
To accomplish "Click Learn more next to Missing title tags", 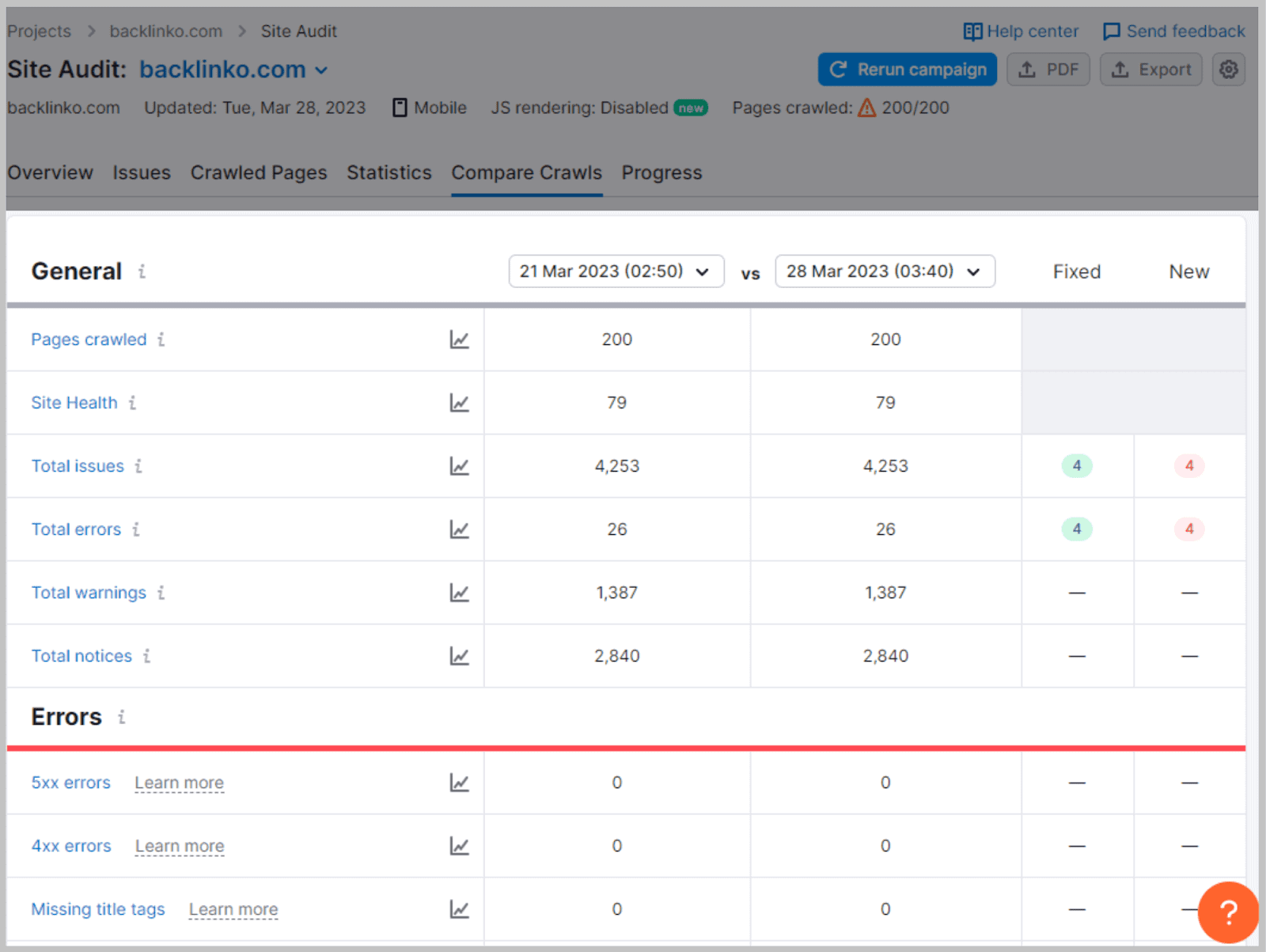I will 233,909.
